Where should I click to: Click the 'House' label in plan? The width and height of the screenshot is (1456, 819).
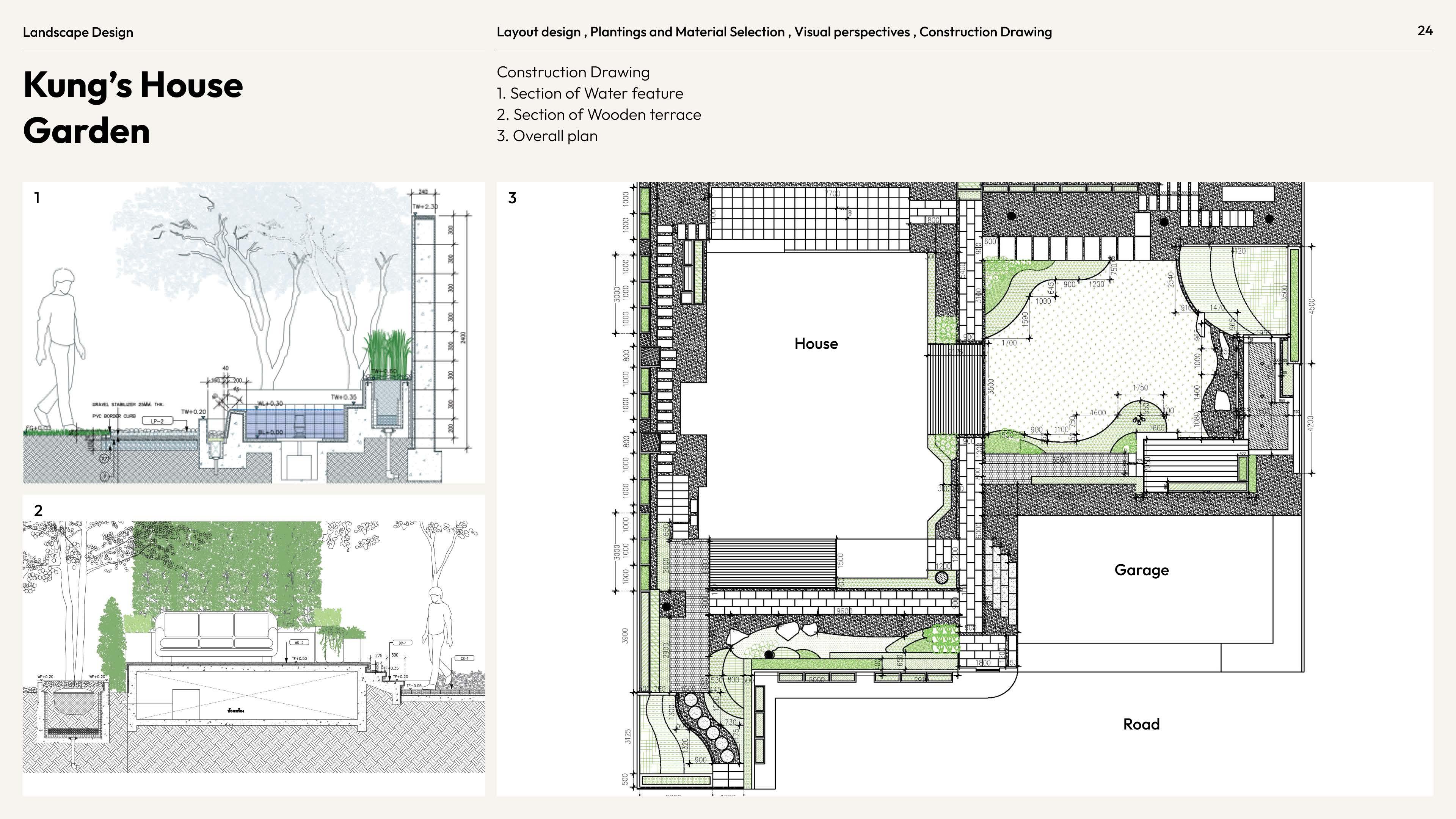[816, 344]
